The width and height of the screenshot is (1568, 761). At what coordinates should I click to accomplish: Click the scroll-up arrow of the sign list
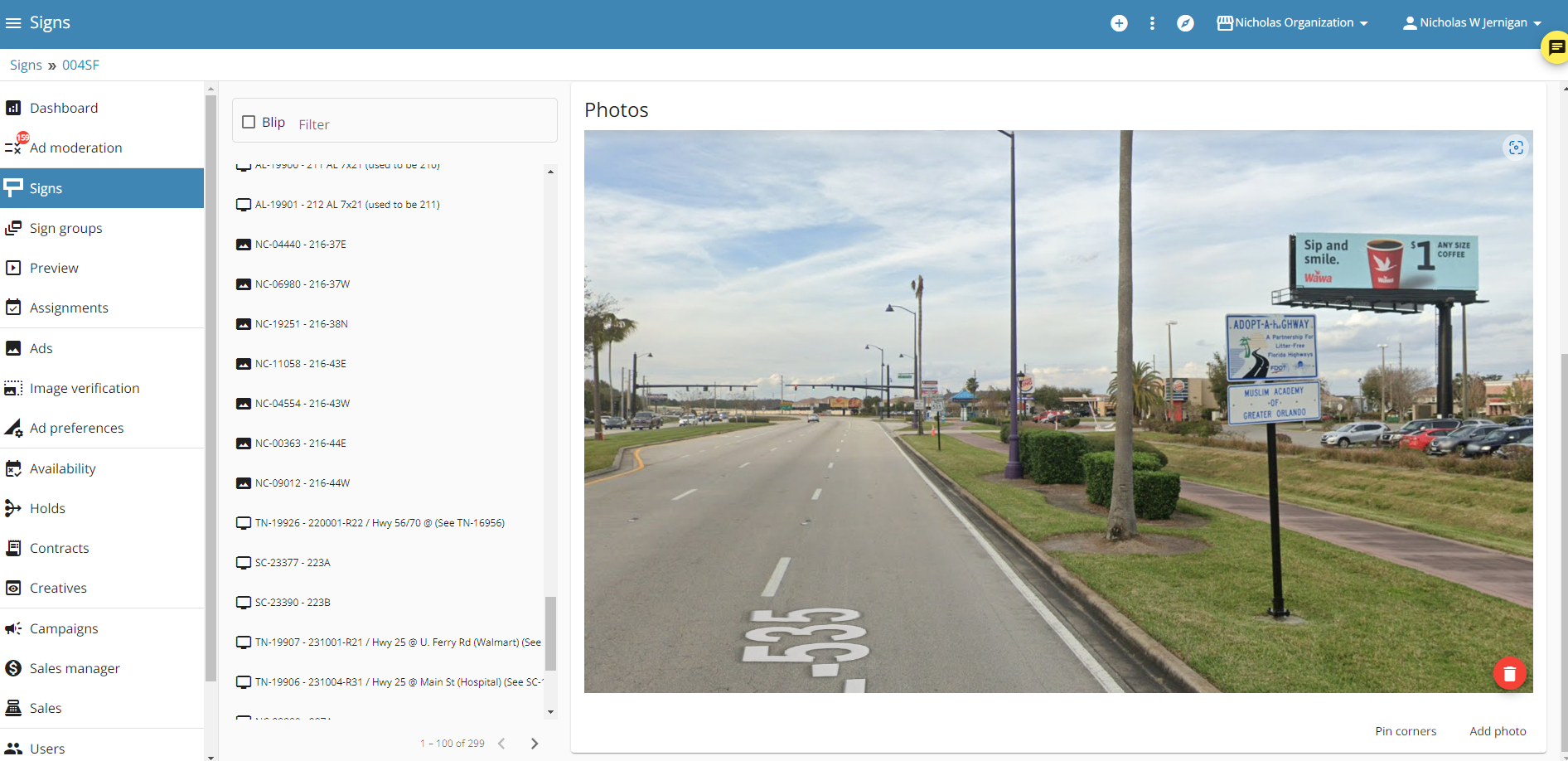[550, 172]
